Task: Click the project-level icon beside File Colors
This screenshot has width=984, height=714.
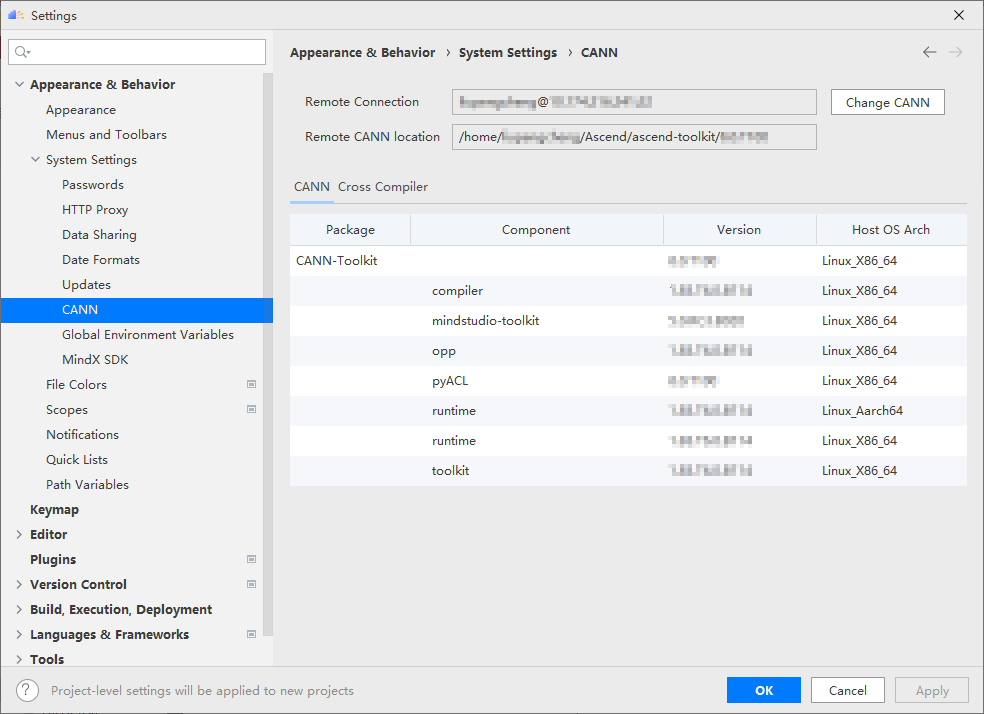Action: [252, 384]
